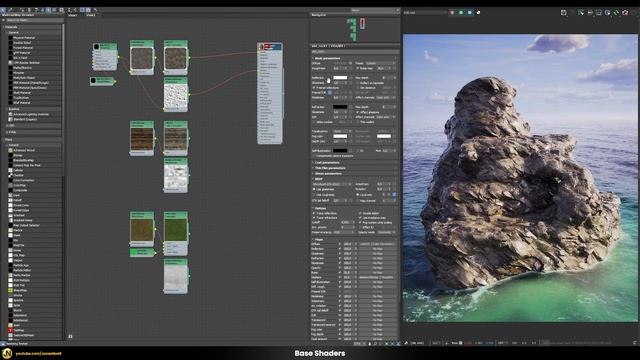The height and width of the screenshot is (360, 640).
Task: Select the Checker map icon in browser
Action: [x=10, y=175]
